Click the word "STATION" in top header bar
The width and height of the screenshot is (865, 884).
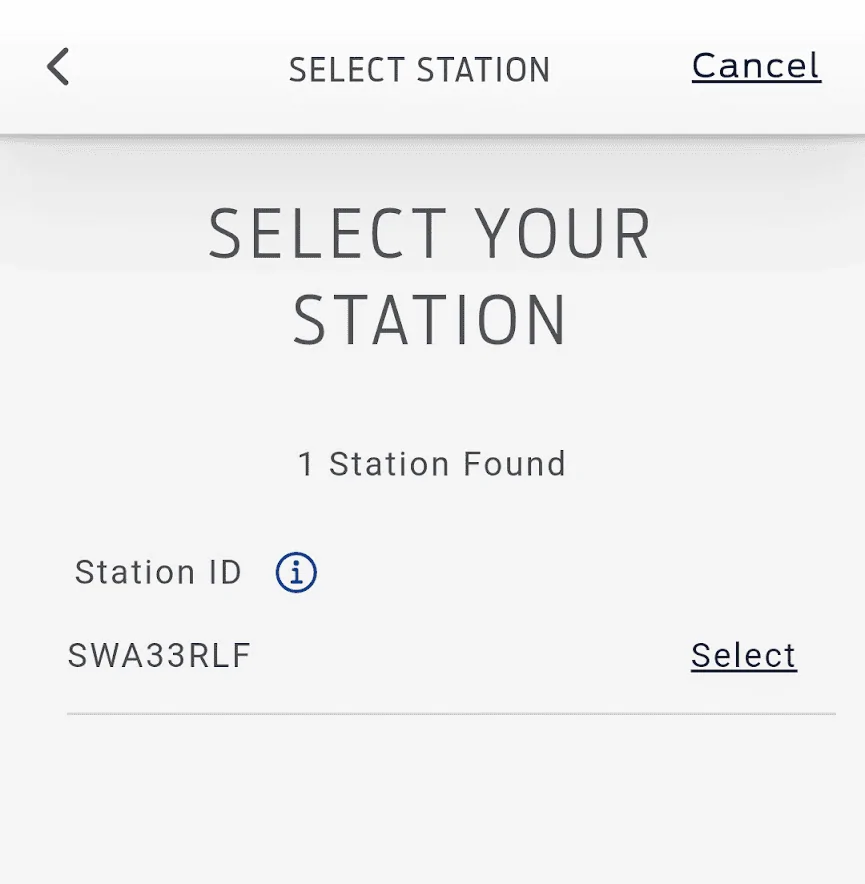484,70
